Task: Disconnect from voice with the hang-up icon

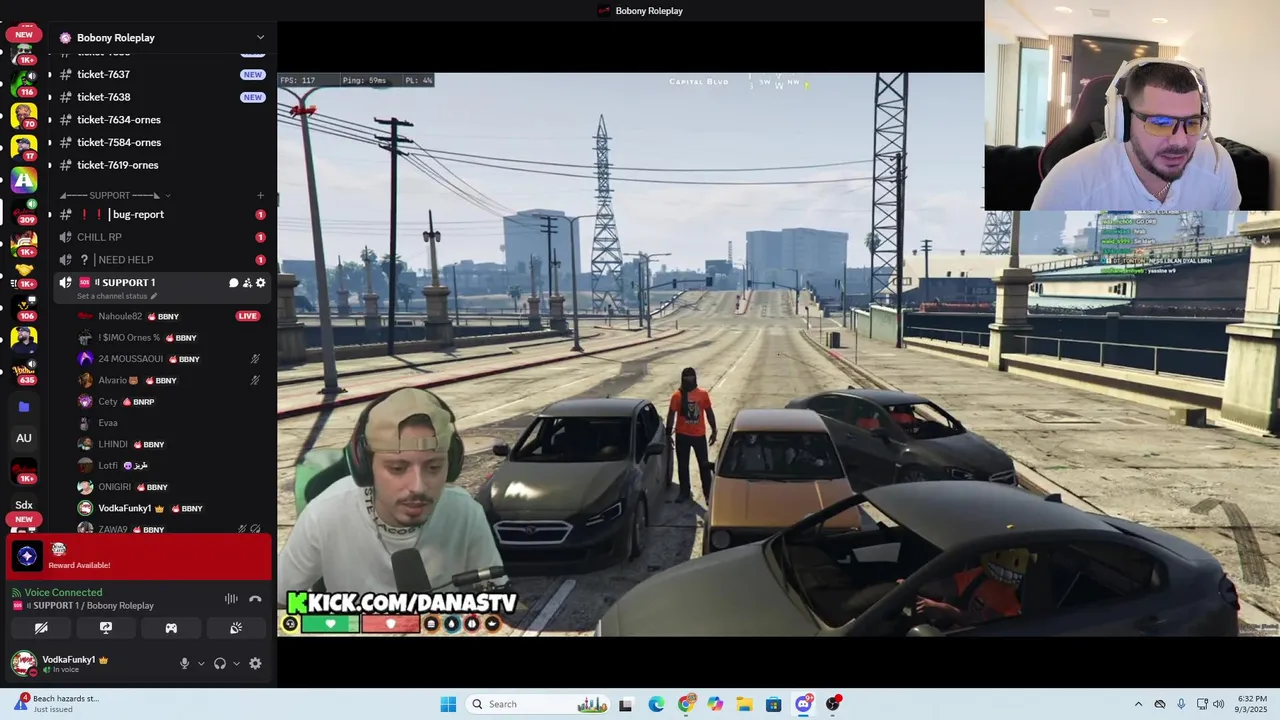Action: [255, 599]
